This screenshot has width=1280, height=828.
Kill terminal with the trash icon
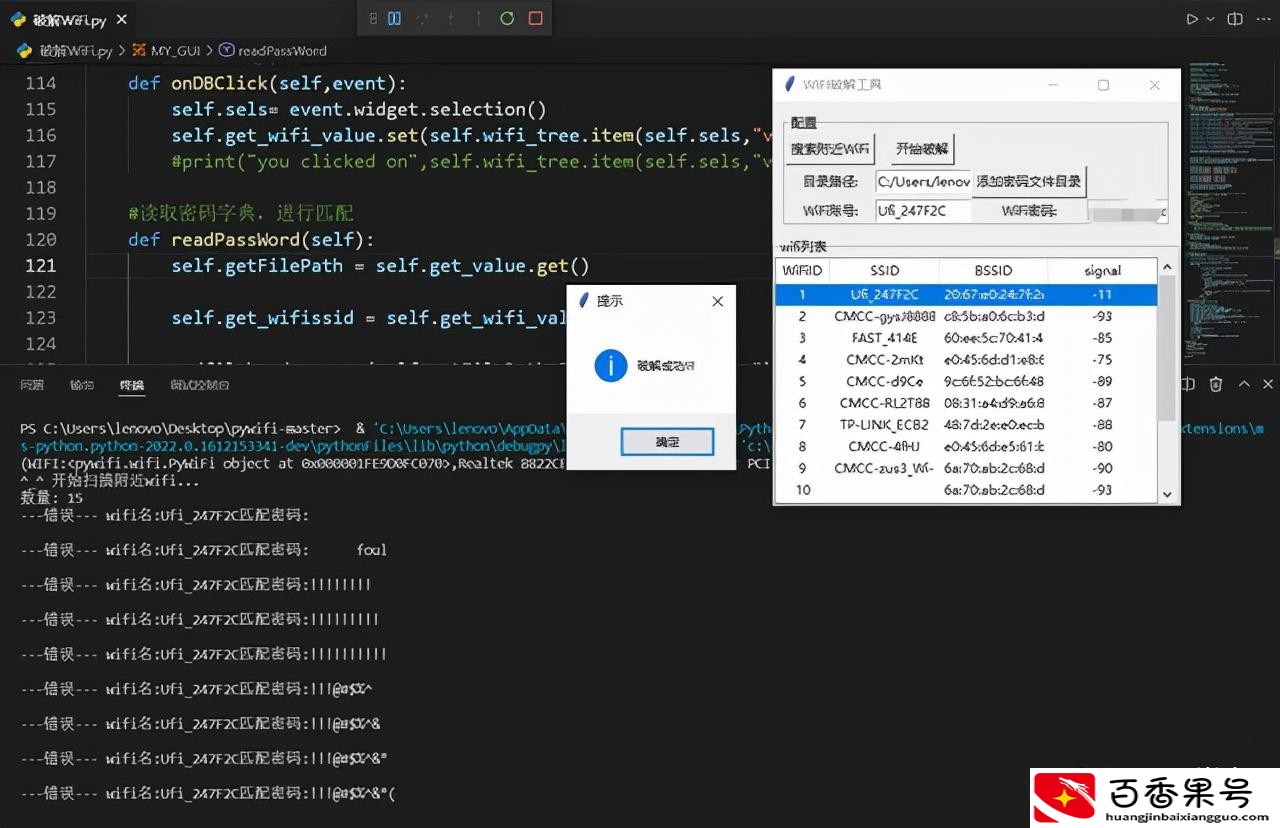(x=1216, y=384)
